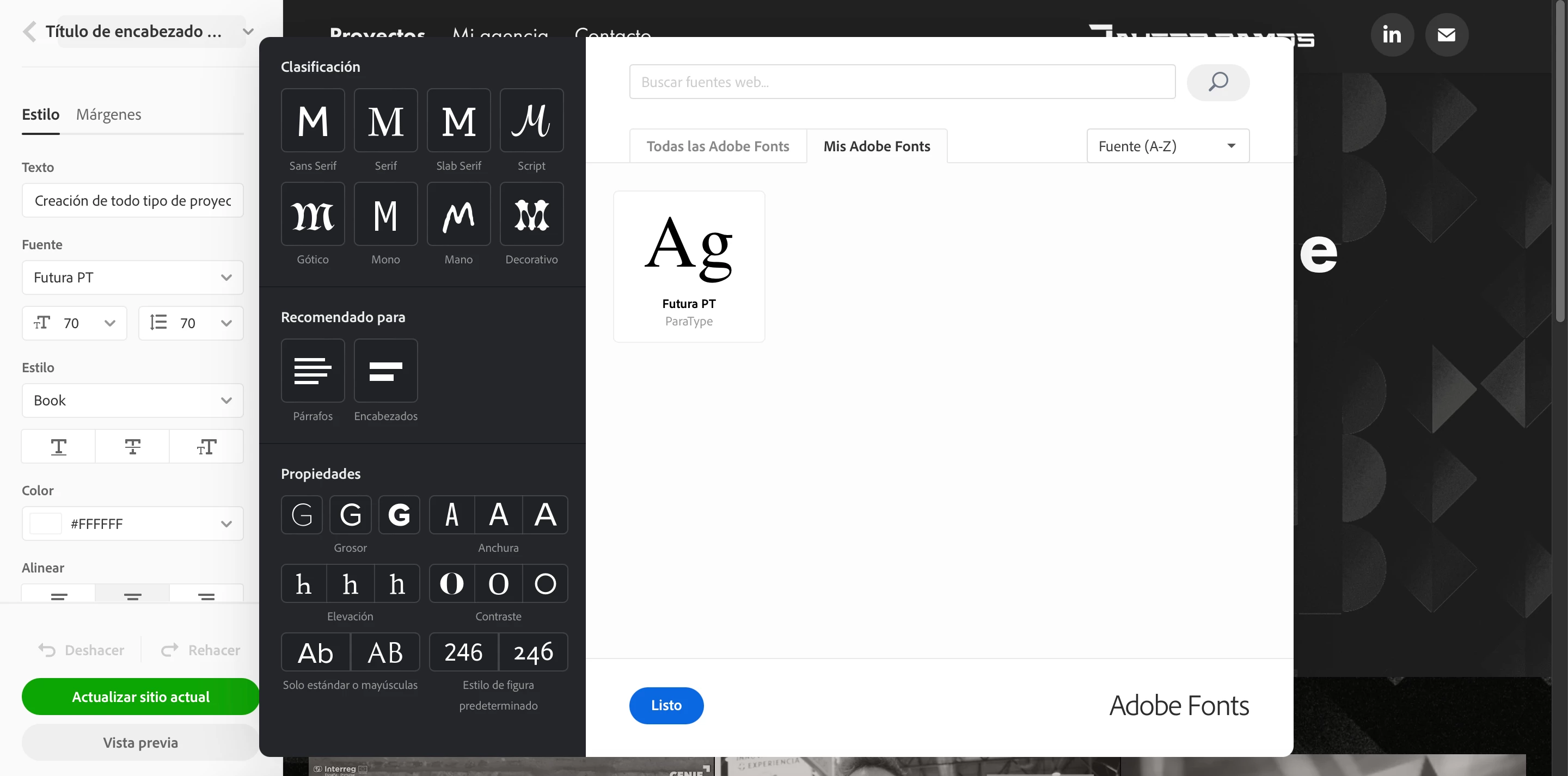Switch to Todas las Adobe Fonts tab

718,146
